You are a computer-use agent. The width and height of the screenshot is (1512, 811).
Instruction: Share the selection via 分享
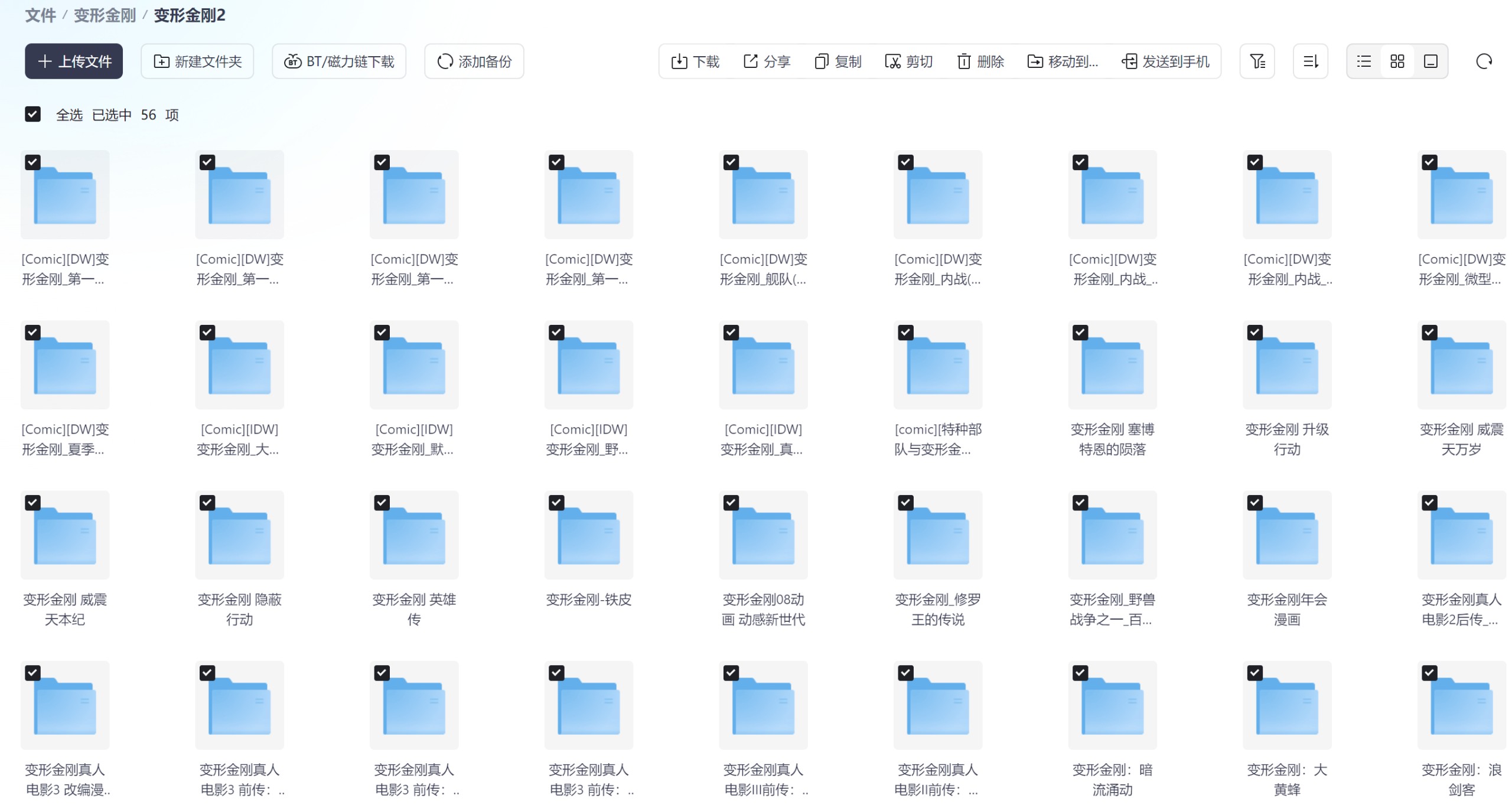(x=767, y=61)
